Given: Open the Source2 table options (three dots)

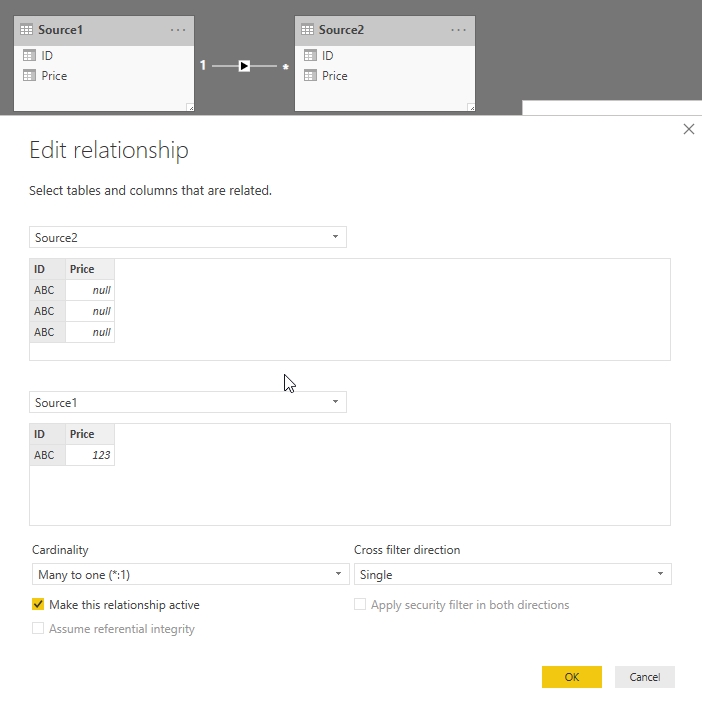Looking at the screenshot, I should (x=458, y=30).
